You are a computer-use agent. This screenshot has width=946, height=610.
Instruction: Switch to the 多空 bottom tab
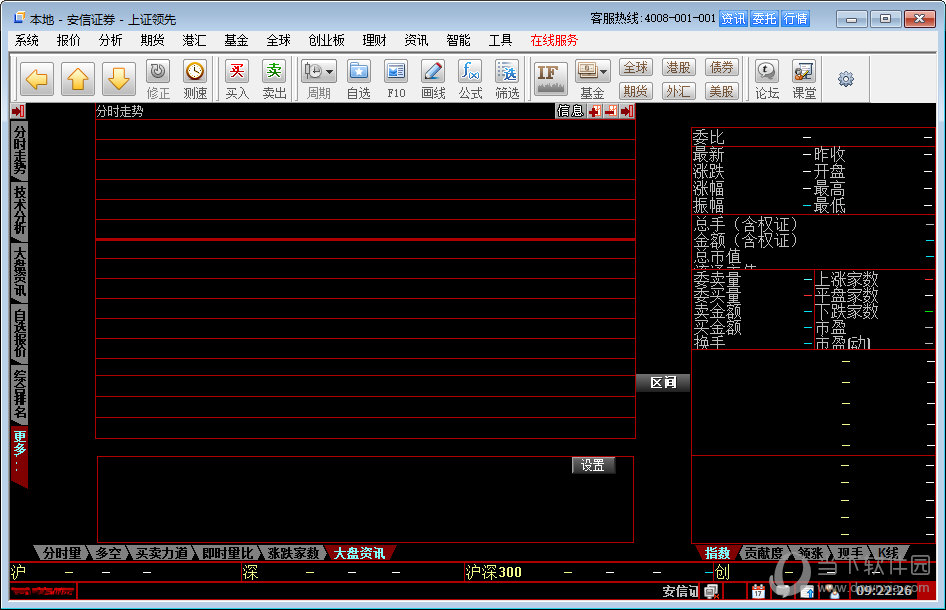click(x=109, y=553)
